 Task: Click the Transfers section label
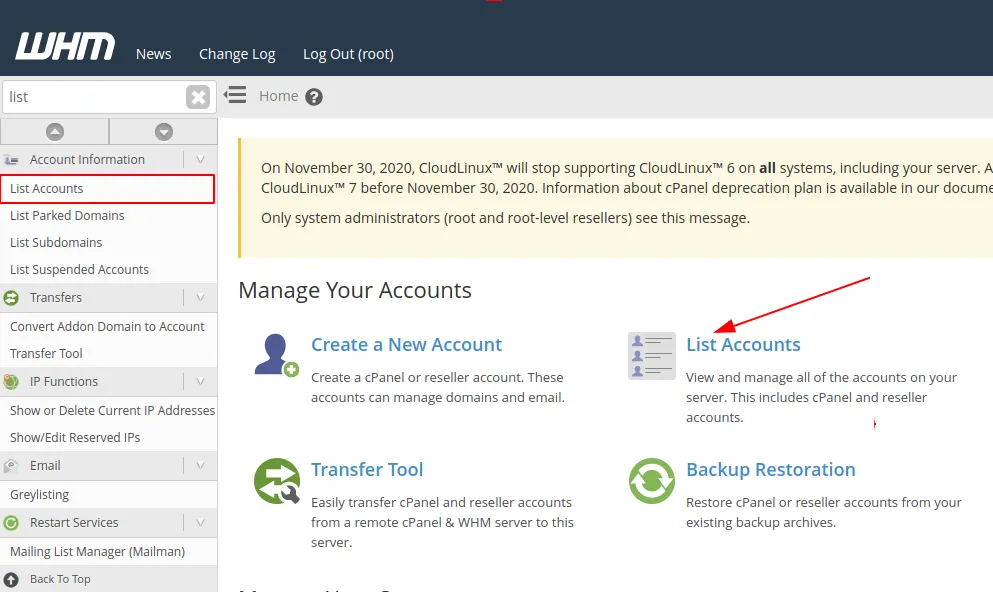coord(56,298)
